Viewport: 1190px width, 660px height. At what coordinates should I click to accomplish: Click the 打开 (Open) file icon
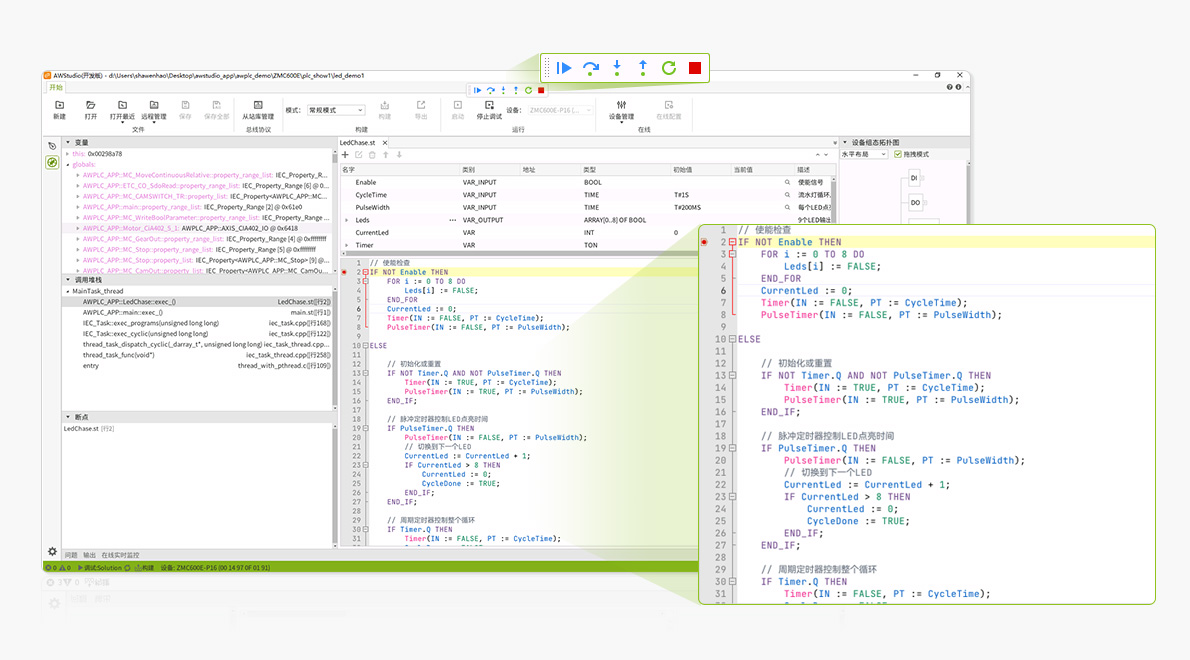coord(91,105)
